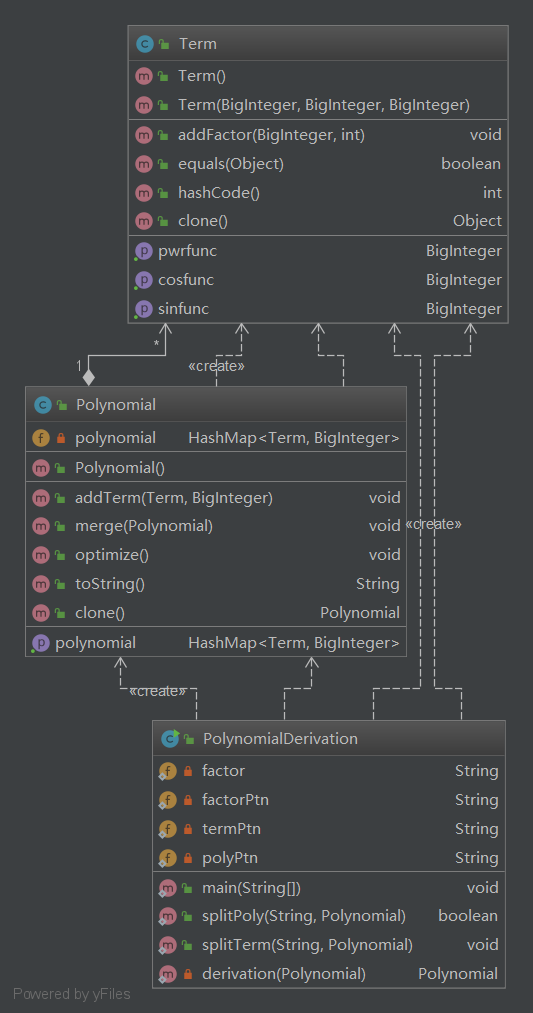
Task: Click the Powered by yFiles text
Action: (72, 994)
